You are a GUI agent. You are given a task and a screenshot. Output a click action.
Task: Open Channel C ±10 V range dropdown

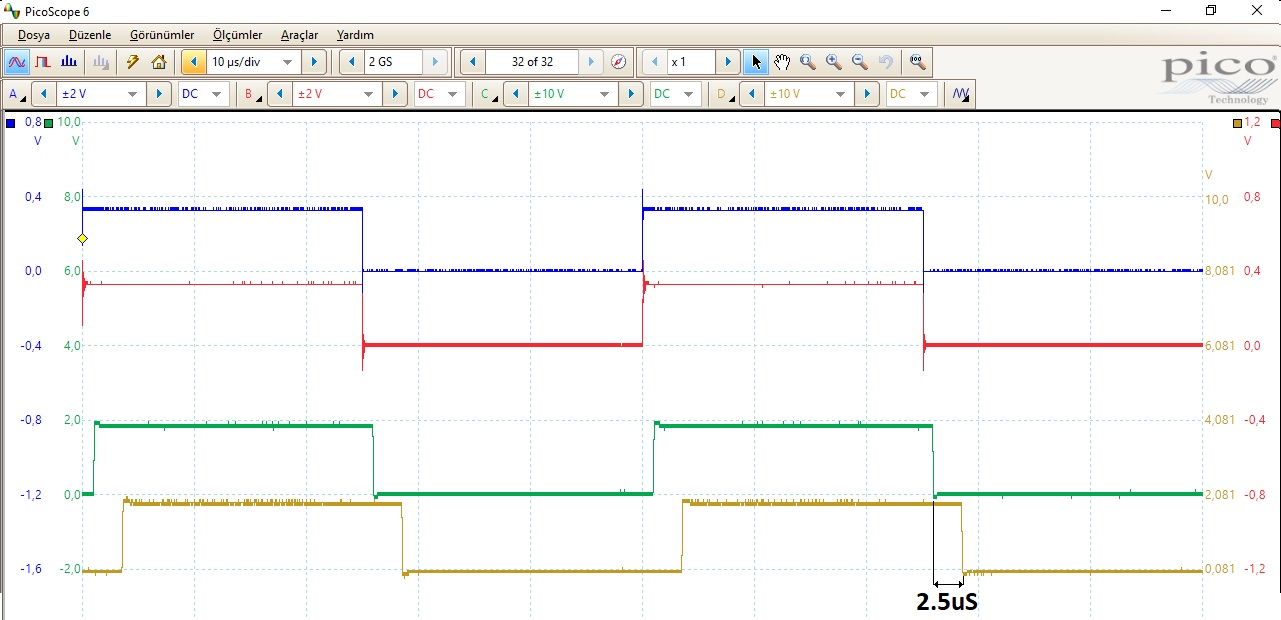click(604, 94)
